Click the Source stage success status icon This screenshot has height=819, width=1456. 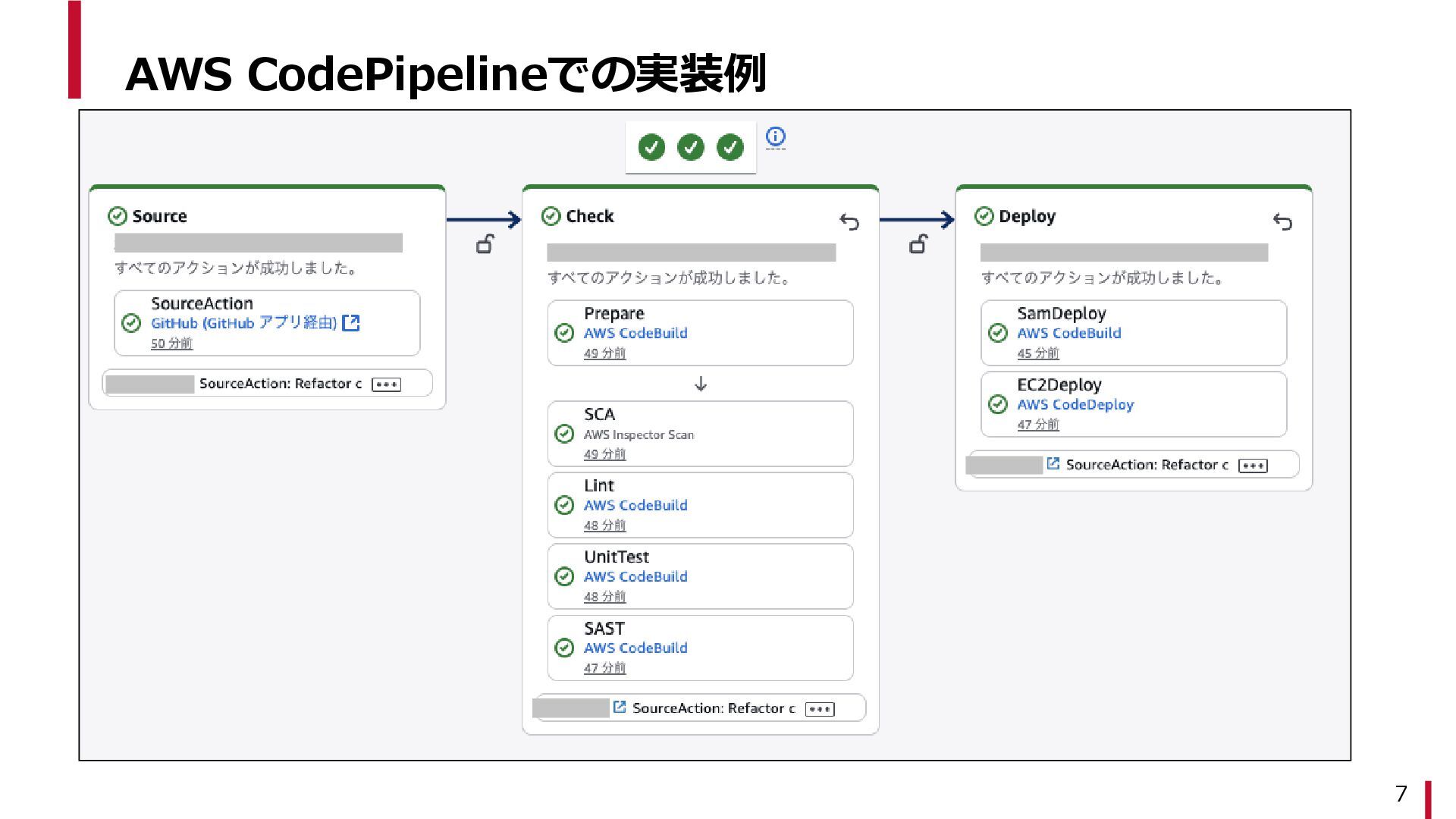[118, 216]
